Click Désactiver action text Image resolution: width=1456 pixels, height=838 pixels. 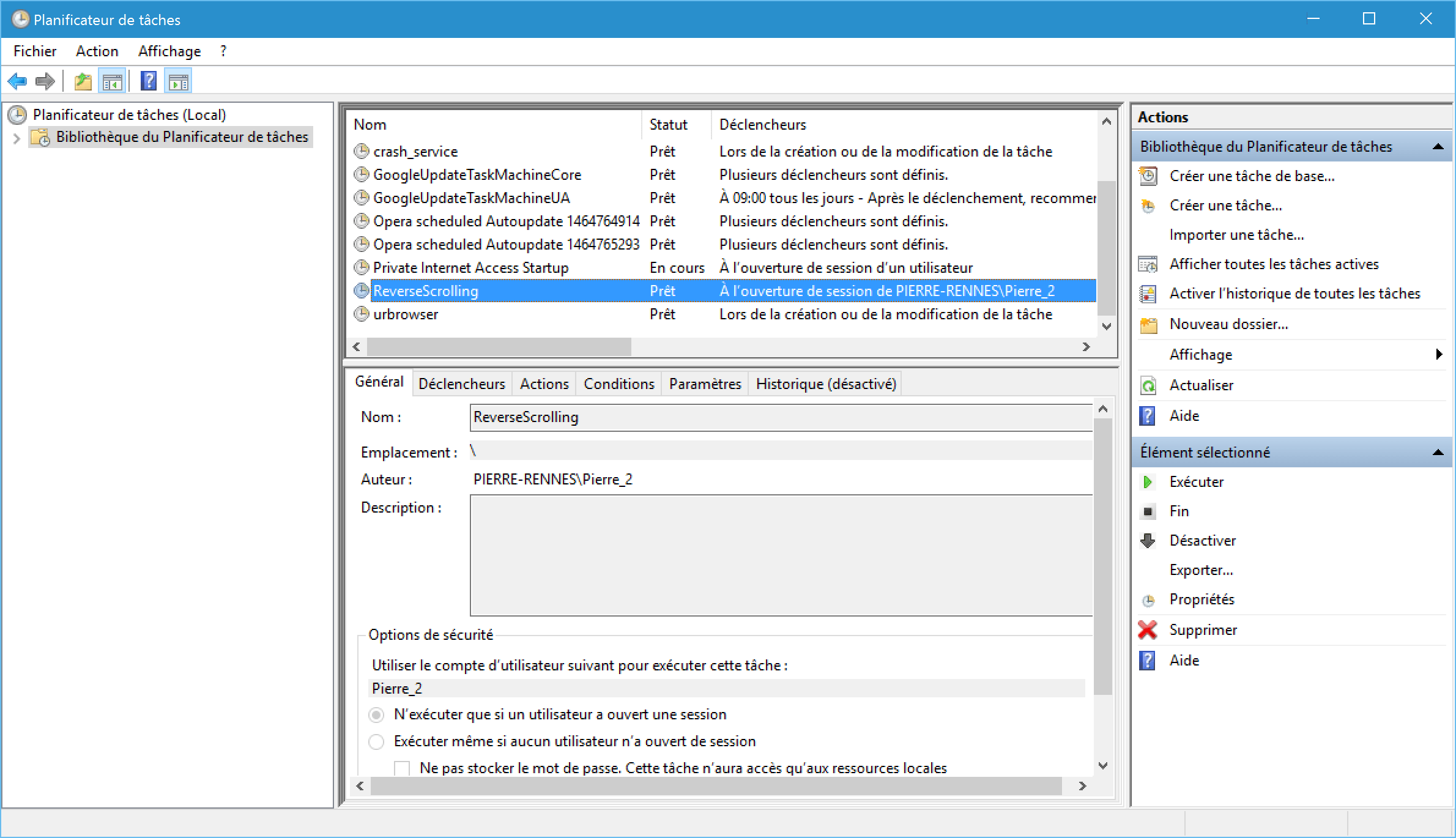point(1202,541)
